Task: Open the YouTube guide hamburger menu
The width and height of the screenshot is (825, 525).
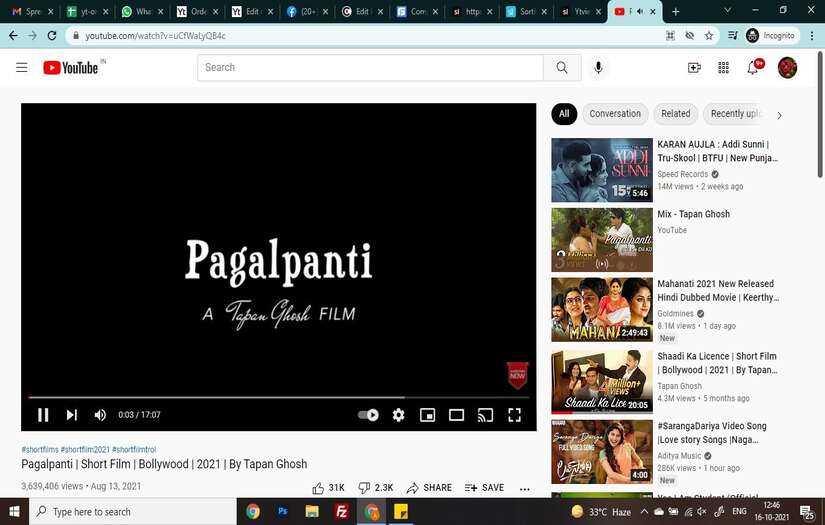Action: coord(22,67)
